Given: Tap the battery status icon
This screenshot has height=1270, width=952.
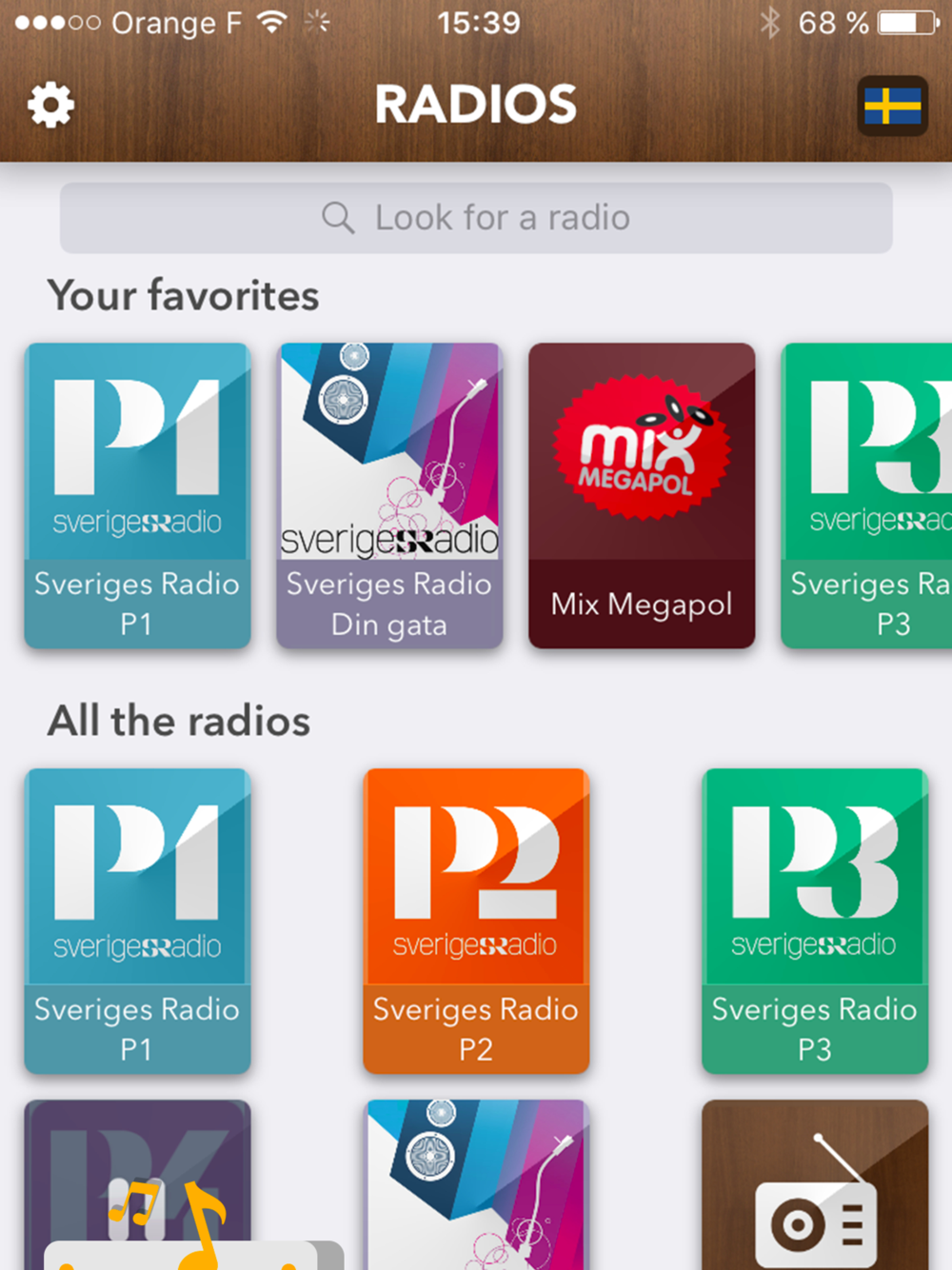Looking at the screenshot, I should tap(908, 23).
